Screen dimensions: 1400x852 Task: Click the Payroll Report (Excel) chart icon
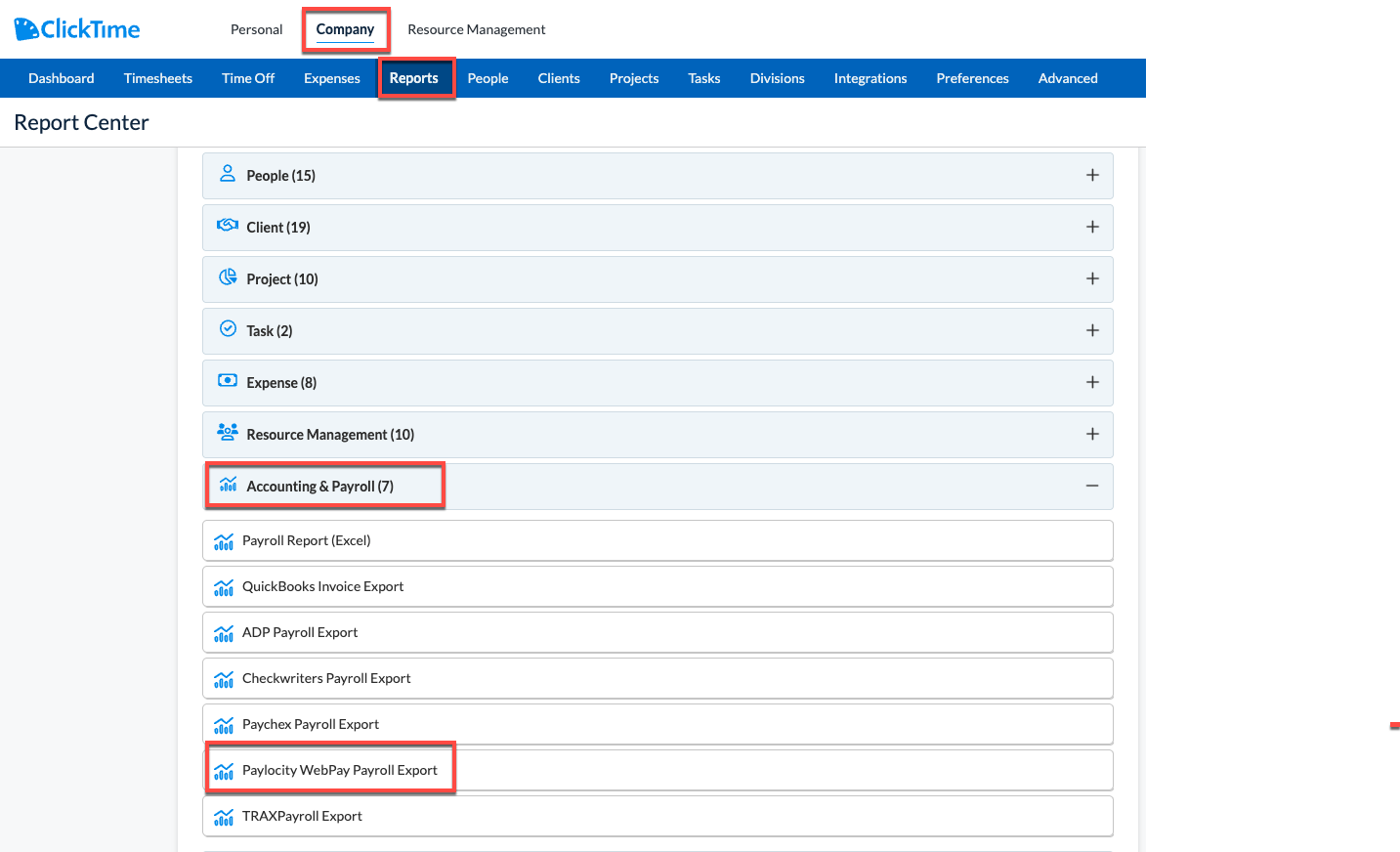click(x=224, y=541)
